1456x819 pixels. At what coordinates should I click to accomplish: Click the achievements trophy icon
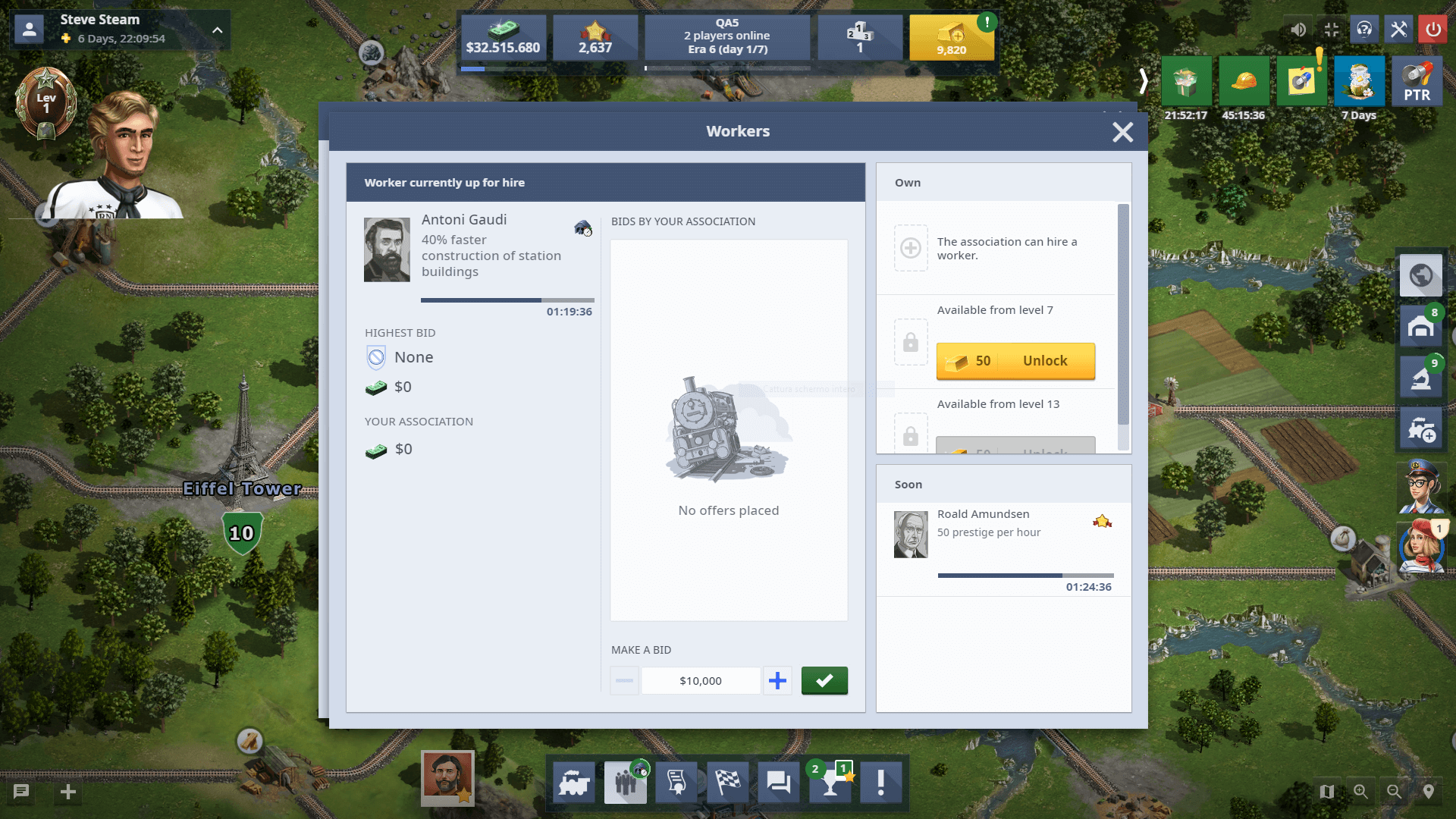[x=831, y=783]
